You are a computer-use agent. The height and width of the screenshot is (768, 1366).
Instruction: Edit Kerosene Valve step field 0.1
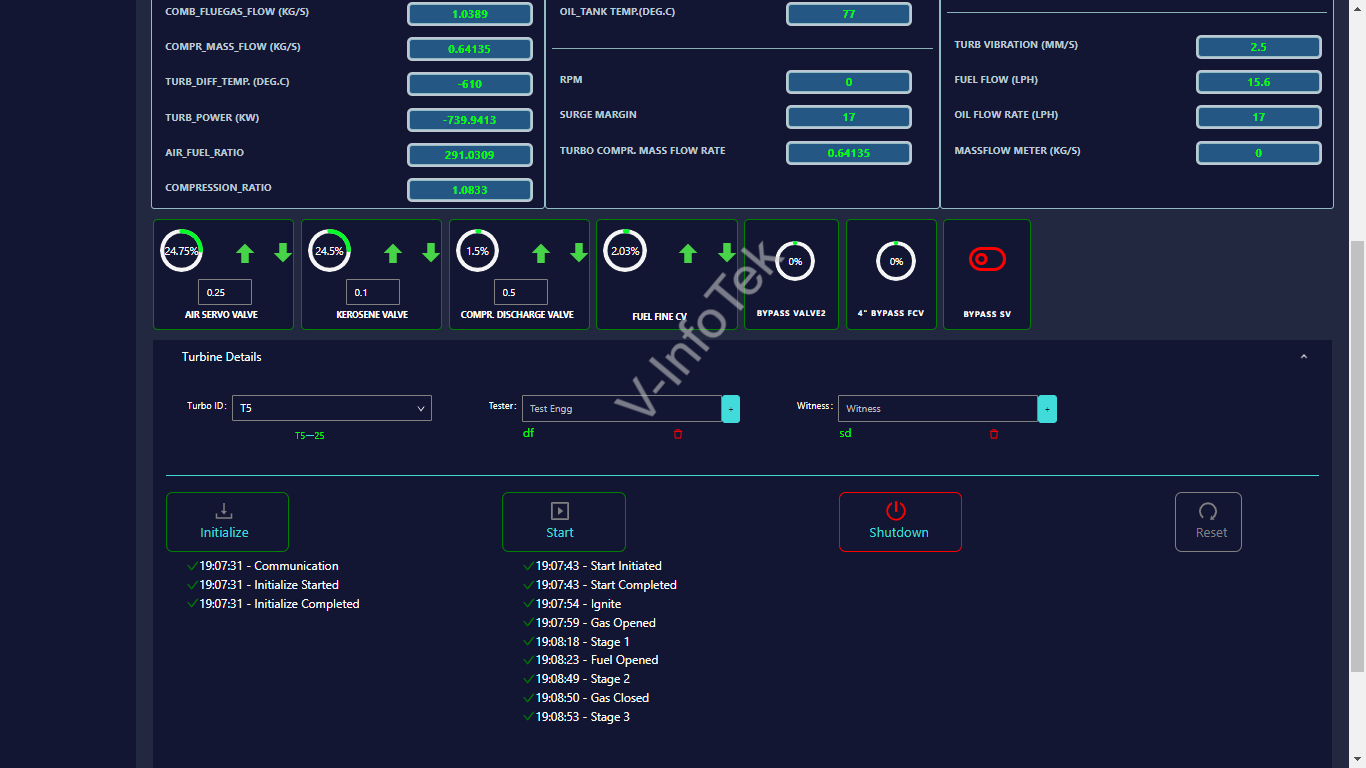click(373, 292)
